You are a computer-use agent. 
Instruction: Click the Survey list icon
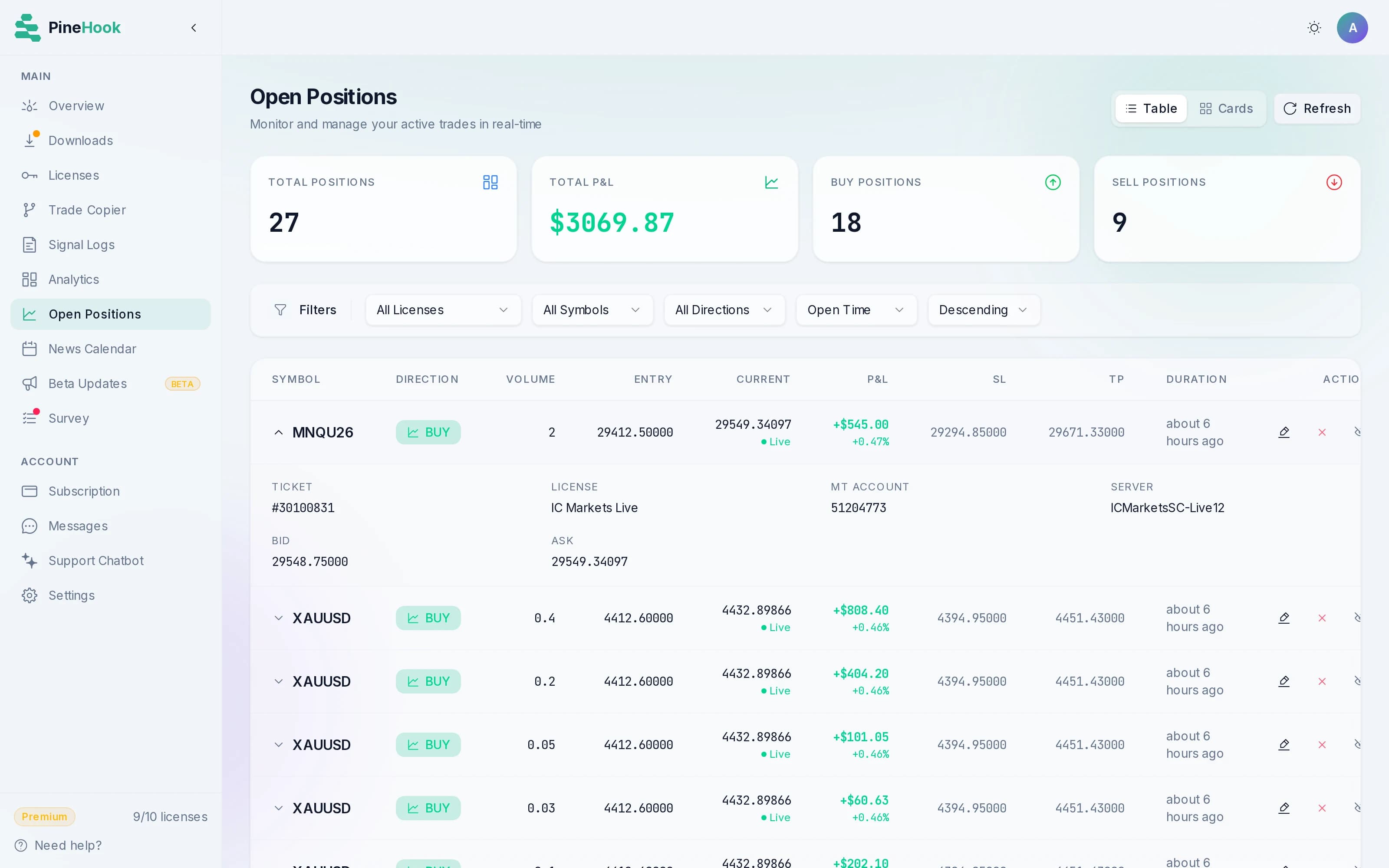click(29, 418)
